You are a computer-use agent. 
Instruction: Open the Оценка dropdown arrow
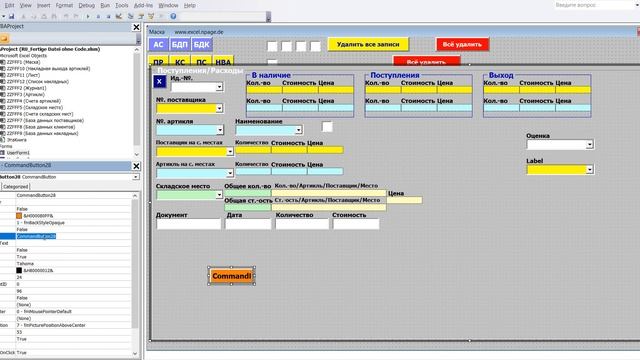(589, 144)
